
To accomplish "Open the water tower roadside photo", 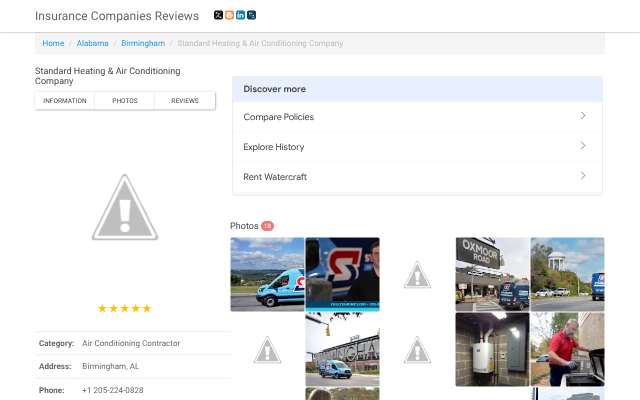I will pyautogui.click(x=568, y=274).
